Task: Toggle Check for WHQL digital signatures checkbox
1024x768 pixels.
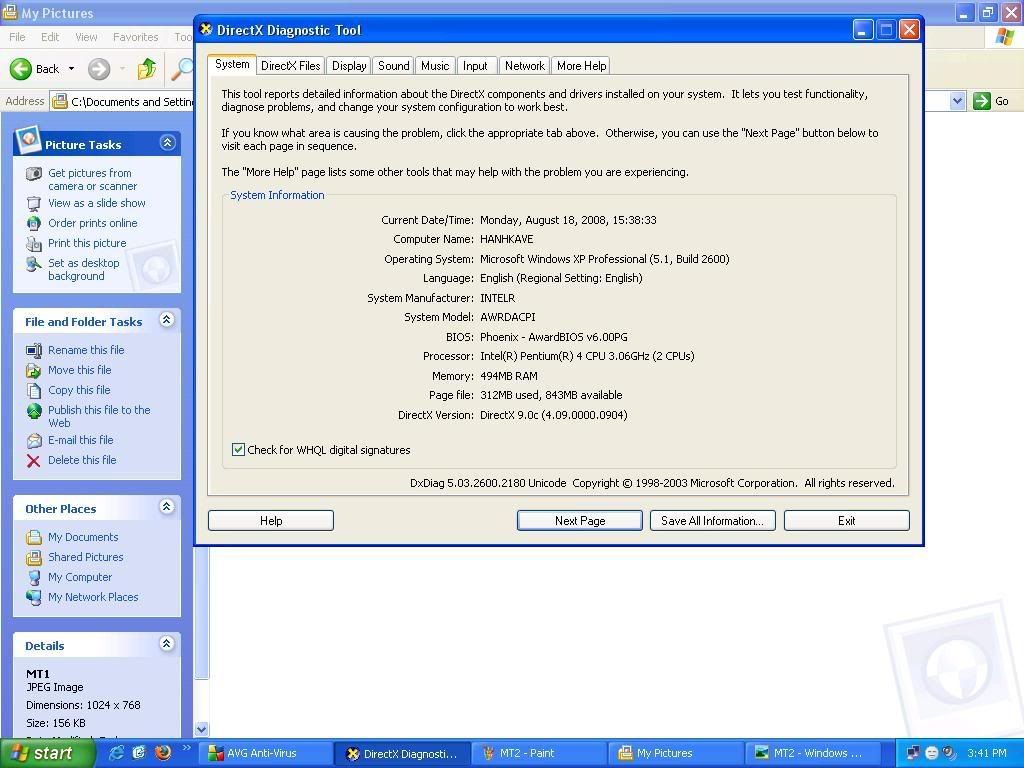Action: point(238,450)
